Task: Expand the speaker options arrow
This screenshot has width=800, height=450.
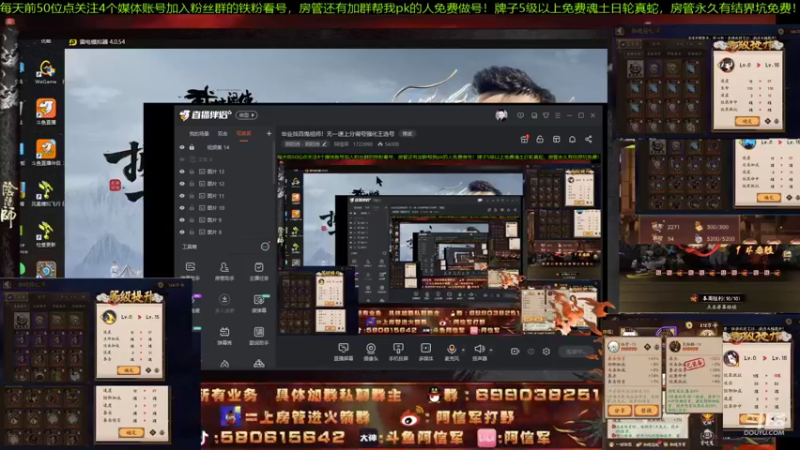Action: (491, 350)
